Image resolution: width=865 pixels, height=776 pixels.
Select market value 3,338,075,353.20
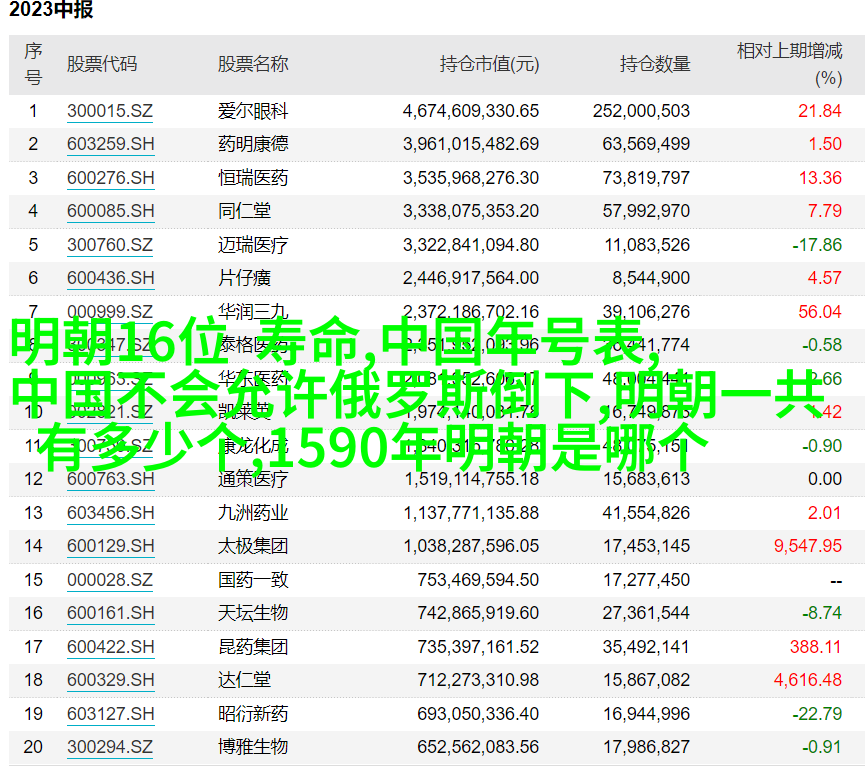(x=471, y=211)
